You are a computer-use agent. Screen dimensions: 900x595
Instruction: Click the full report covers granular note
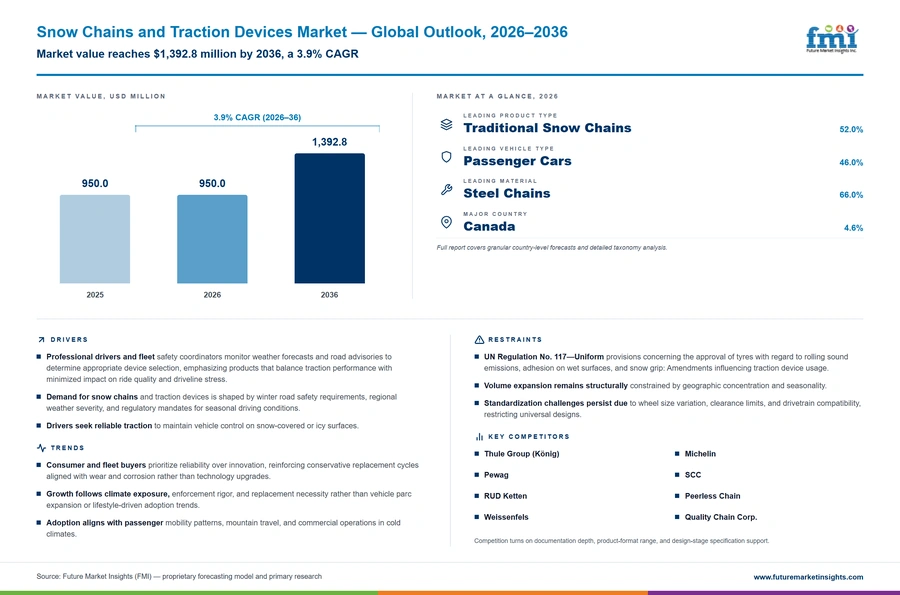click(x=552, y=248)
